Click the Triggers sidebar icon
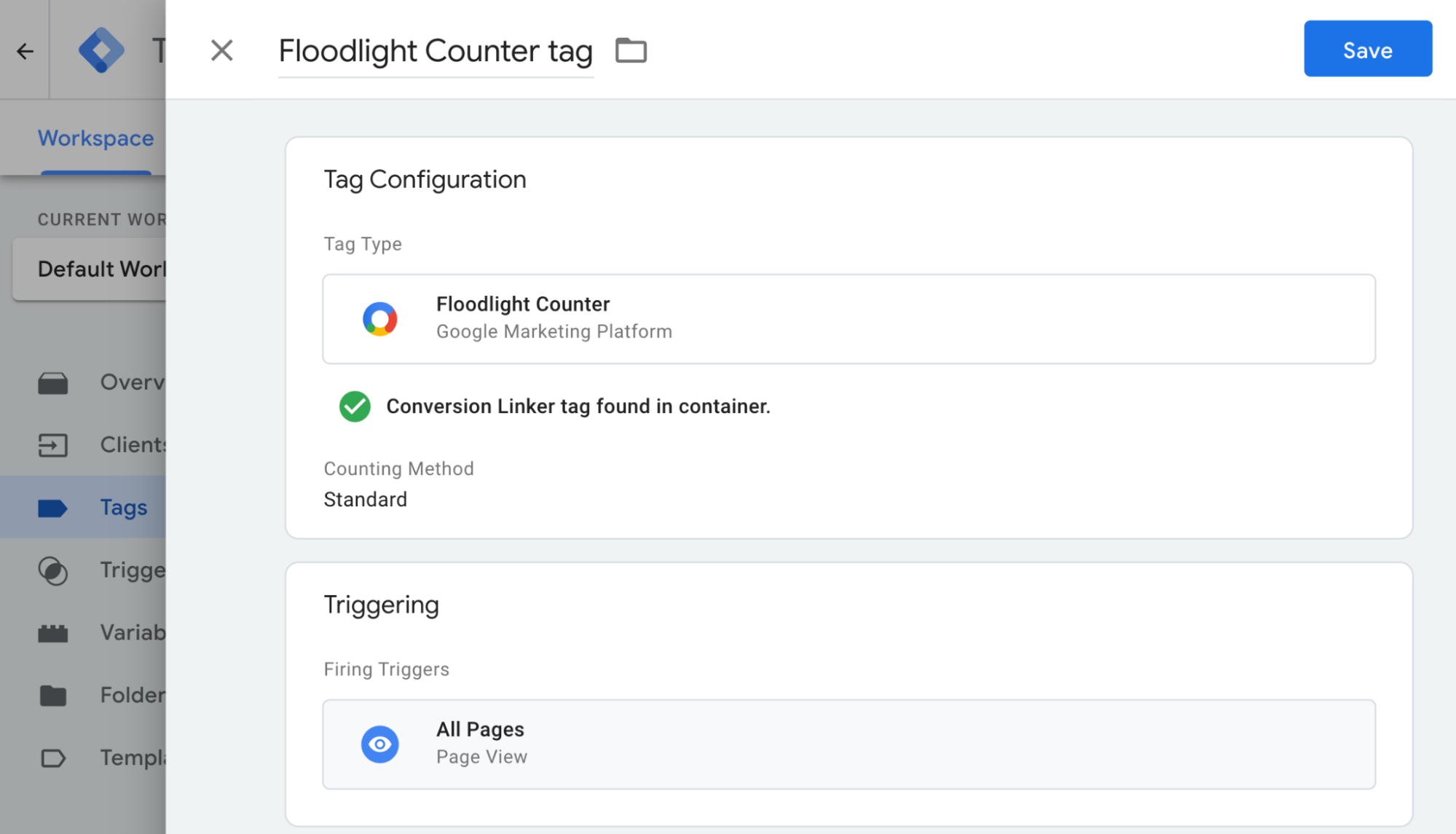1456x834 pixels. click(53, 570)
